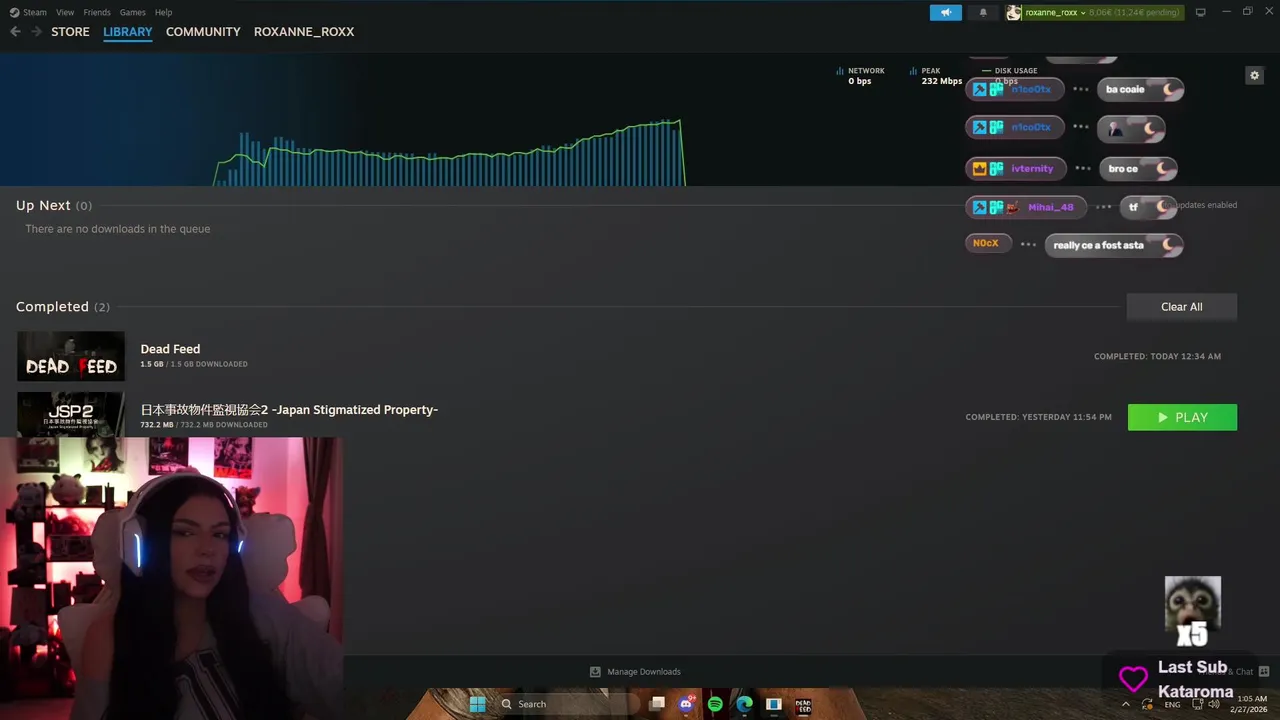Switch to the LIBRARY tab
1280x720 pixels.
[128, 32]
